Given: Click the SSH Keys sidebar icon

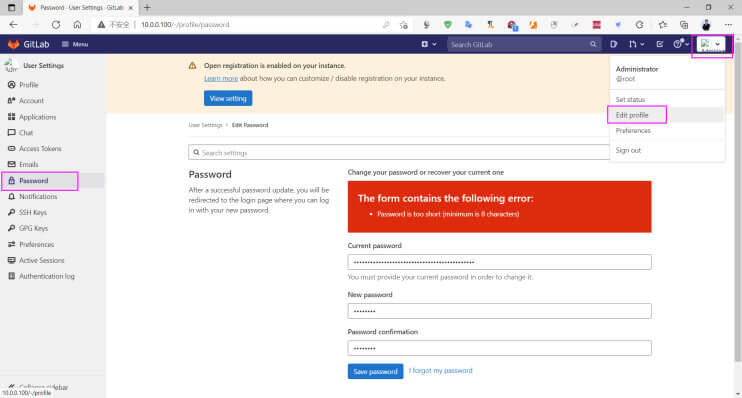Looking at the screenshot, I should click(x=11, y=212).
